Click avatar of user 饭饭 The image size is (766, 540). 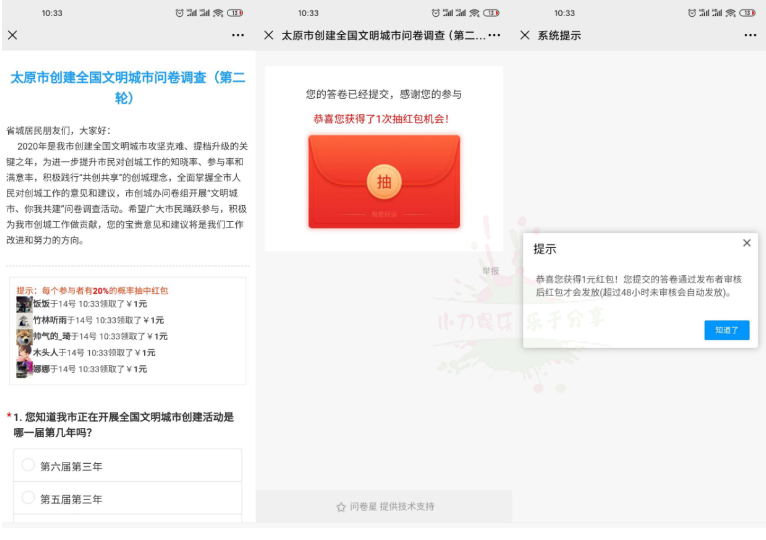[x=24, y=304]
